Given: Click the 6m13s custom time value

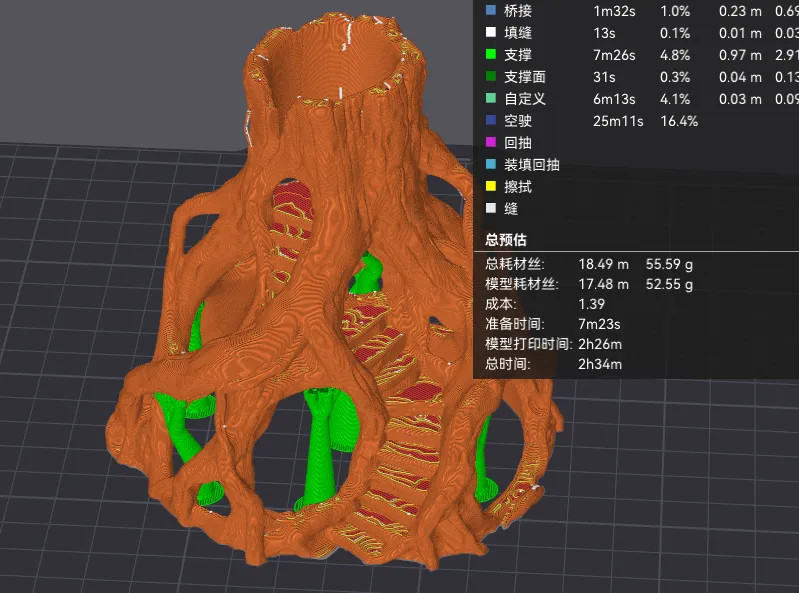Looking at the screenshot, I should tap(614, 98).
